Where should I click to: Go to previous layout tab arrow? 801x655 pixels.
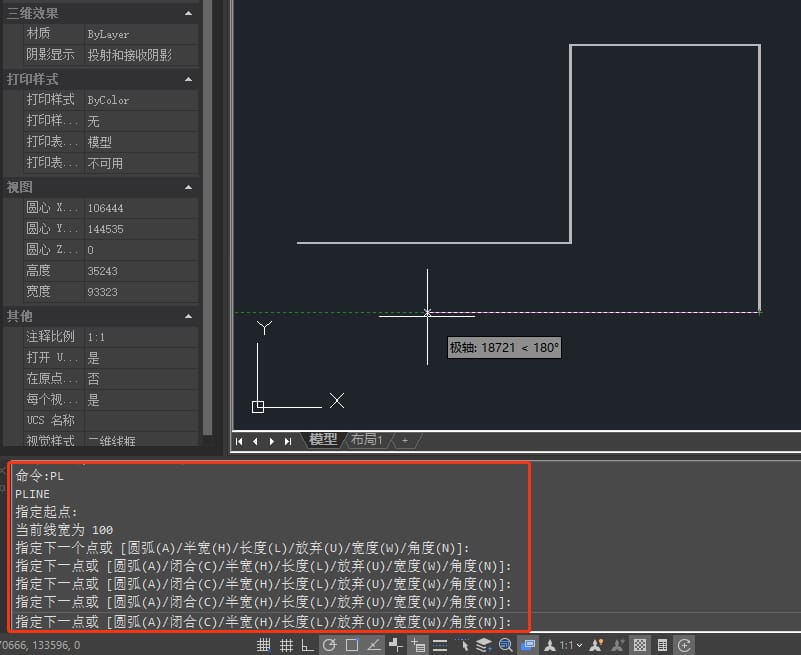coord(255,441)
